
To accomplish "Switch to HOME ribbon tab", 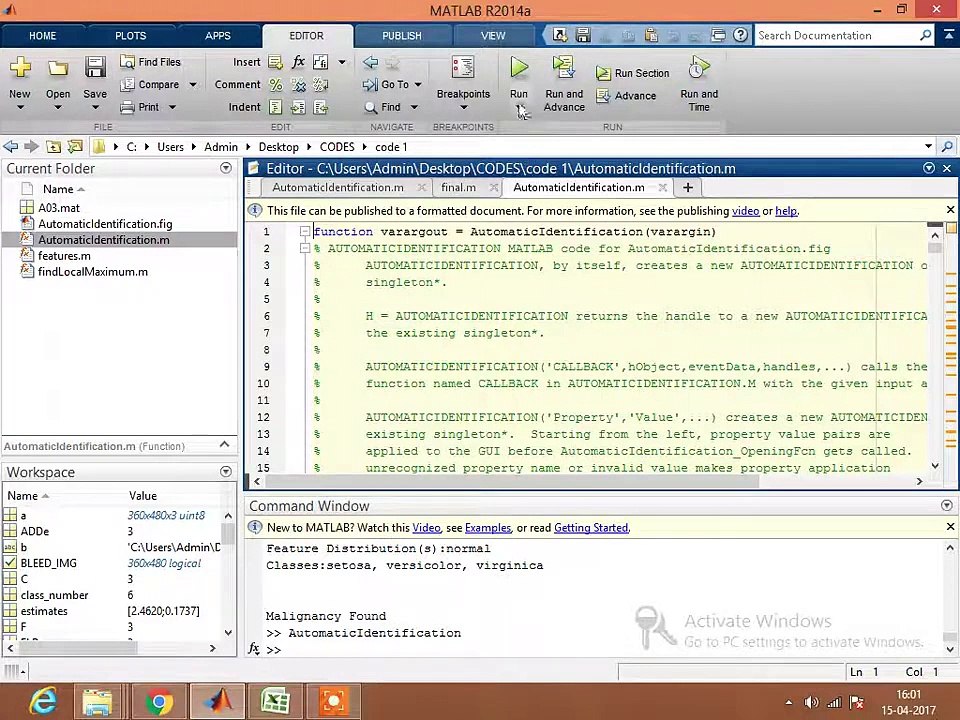I will (x=42, y=36).
